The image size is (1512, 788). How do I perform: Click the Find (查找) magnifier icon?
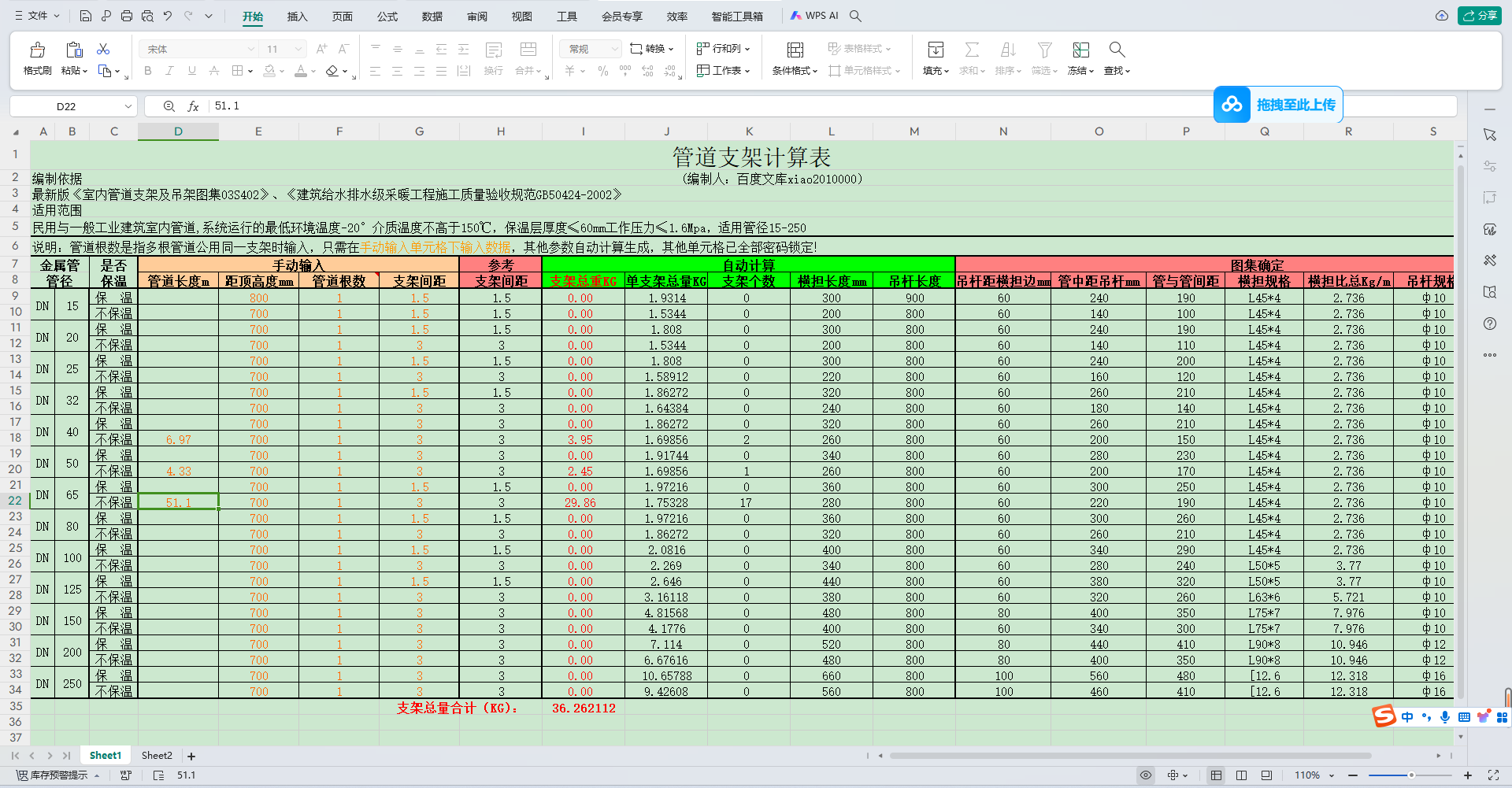1117,50
